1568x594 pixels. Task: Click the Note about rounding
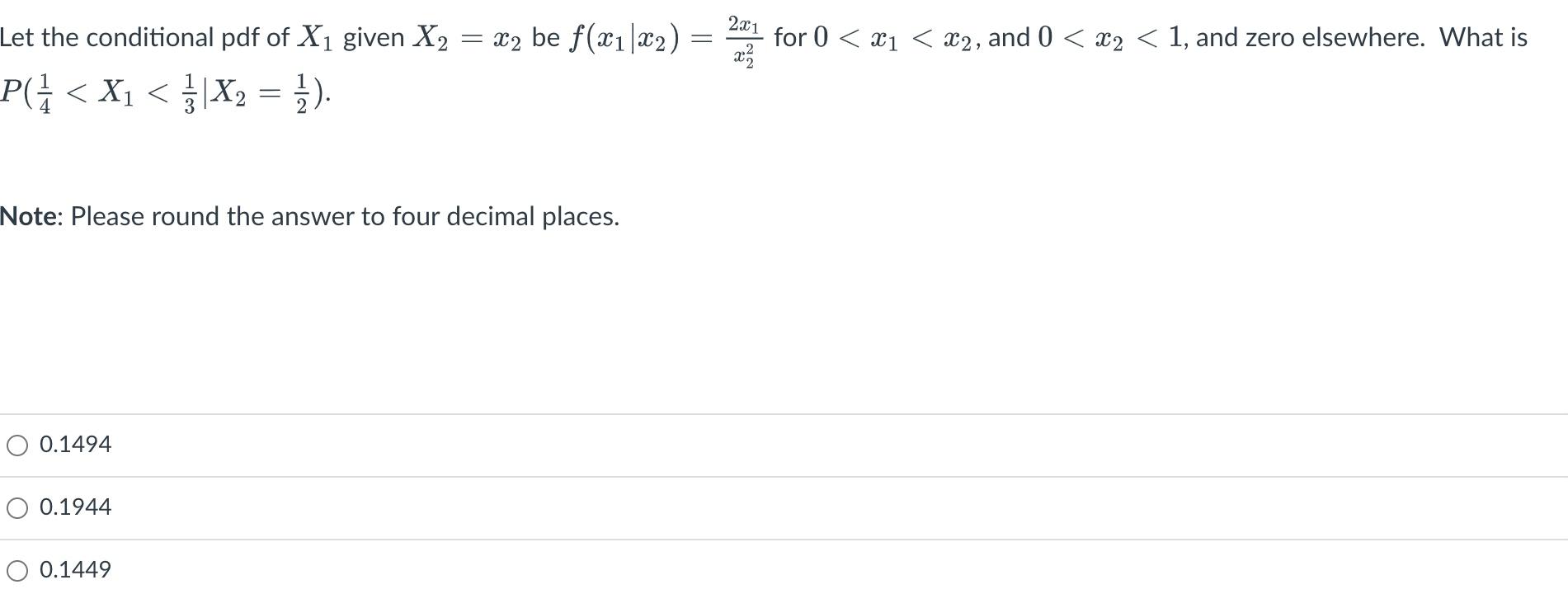click(x=309, y=217)
